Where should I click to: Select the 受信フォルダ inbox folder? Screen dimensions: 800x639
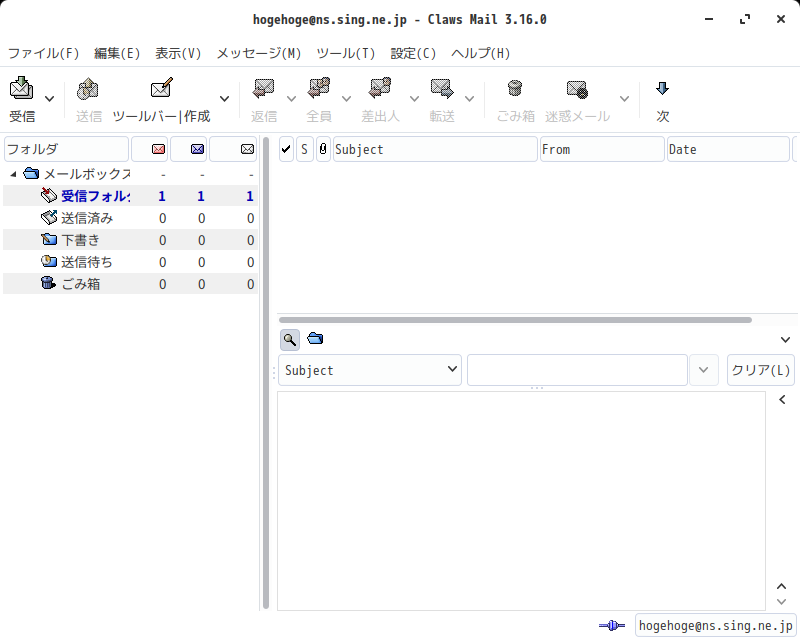[130, 196]
